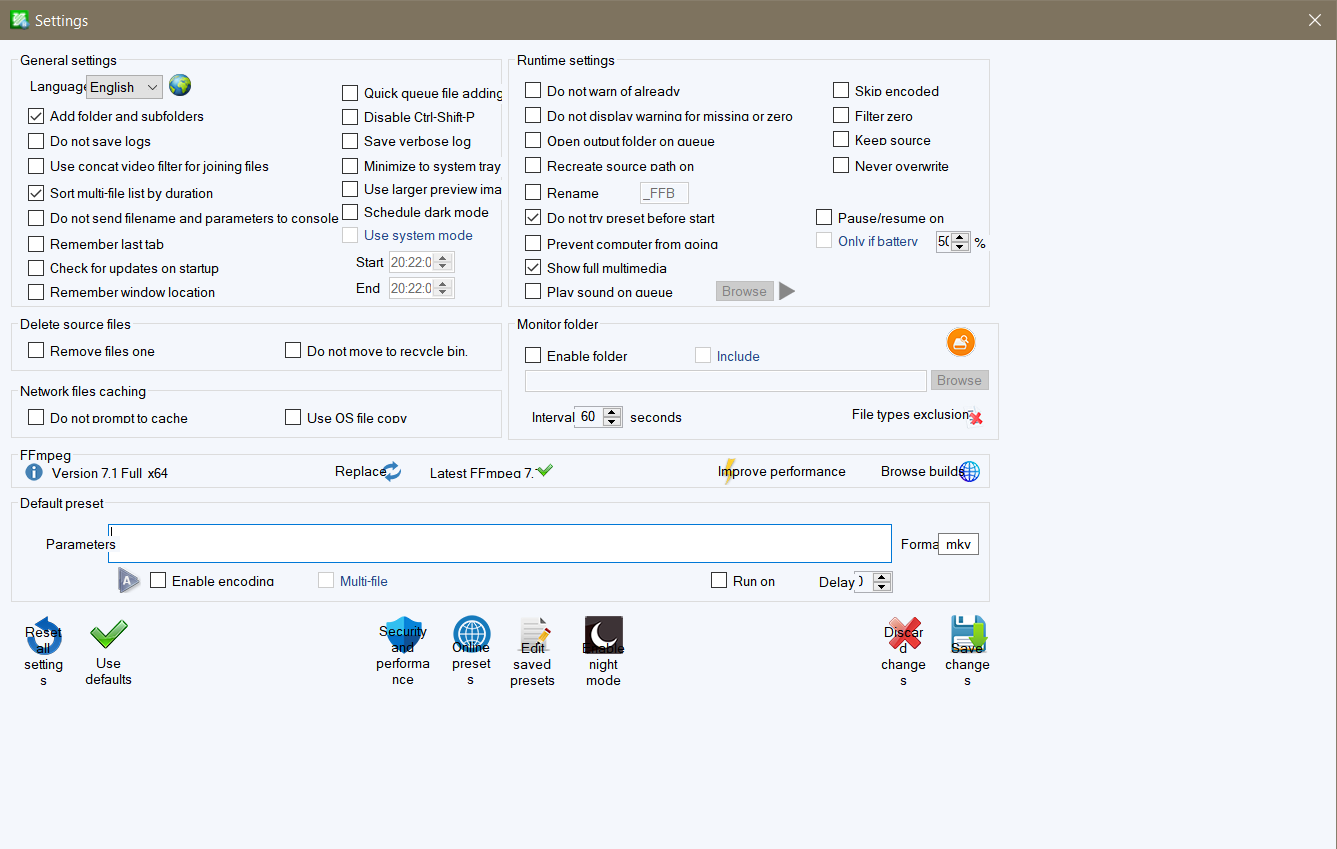Click the Interval seconds stepper arrows
Viewport: 1337px width, 849px height.
click(613, 417)
